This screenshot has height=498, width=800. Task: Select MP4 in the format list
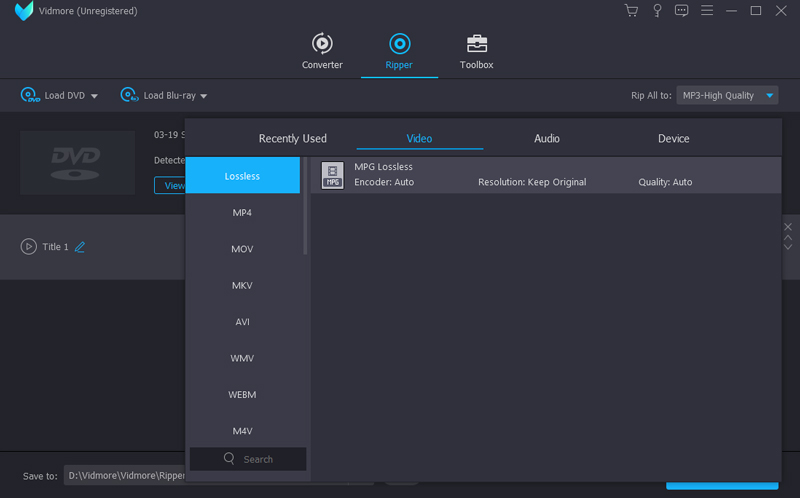[242, 213]
